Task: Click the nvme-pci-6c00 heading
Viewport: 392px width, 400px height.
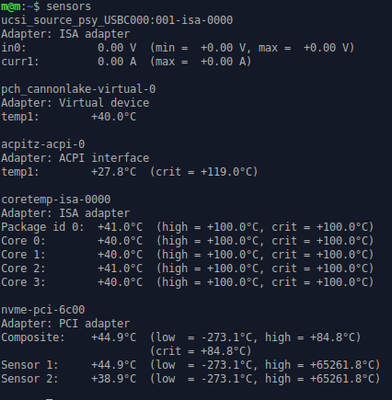Action: pyautogui.click(x=43, y=310)
